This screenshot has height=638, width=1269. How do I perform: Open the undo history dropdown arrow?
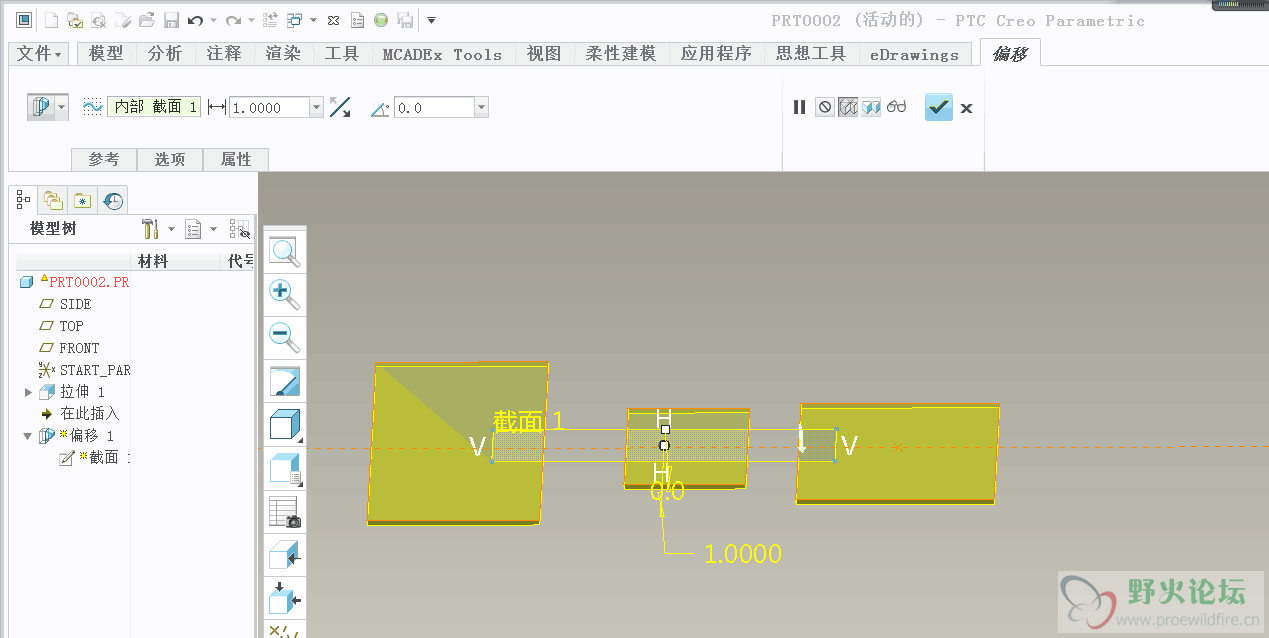pyautogui.click(x=212, y=20)
